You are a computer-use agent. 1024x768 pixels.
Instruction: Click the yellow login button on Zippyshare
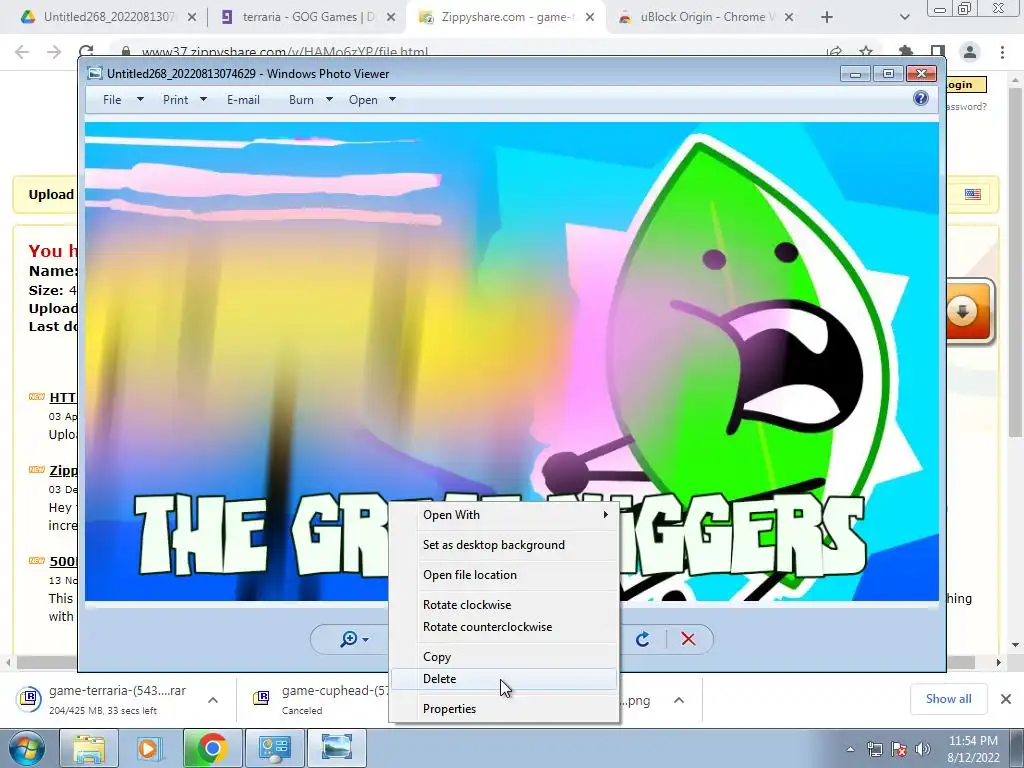(x=966, y=84)
